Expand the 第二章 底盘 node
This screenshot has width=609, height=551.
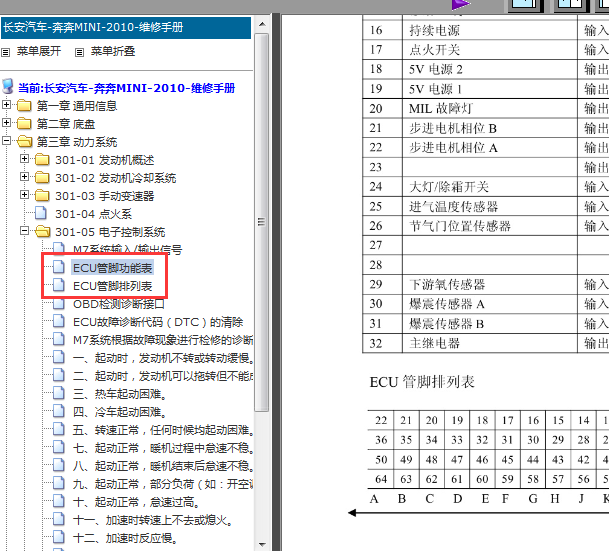(6, 123)
